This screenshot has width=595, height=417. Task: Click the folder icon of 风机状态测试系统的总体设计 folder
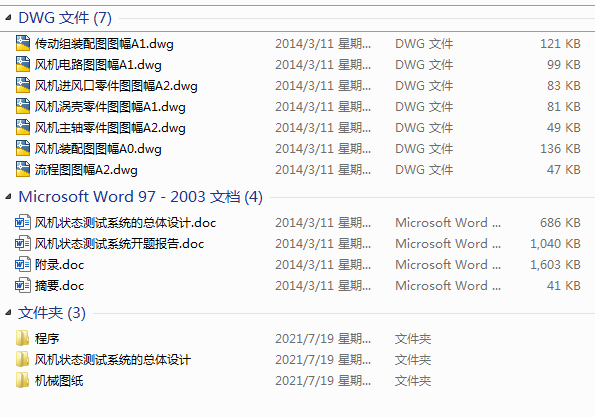pos(22,359)
